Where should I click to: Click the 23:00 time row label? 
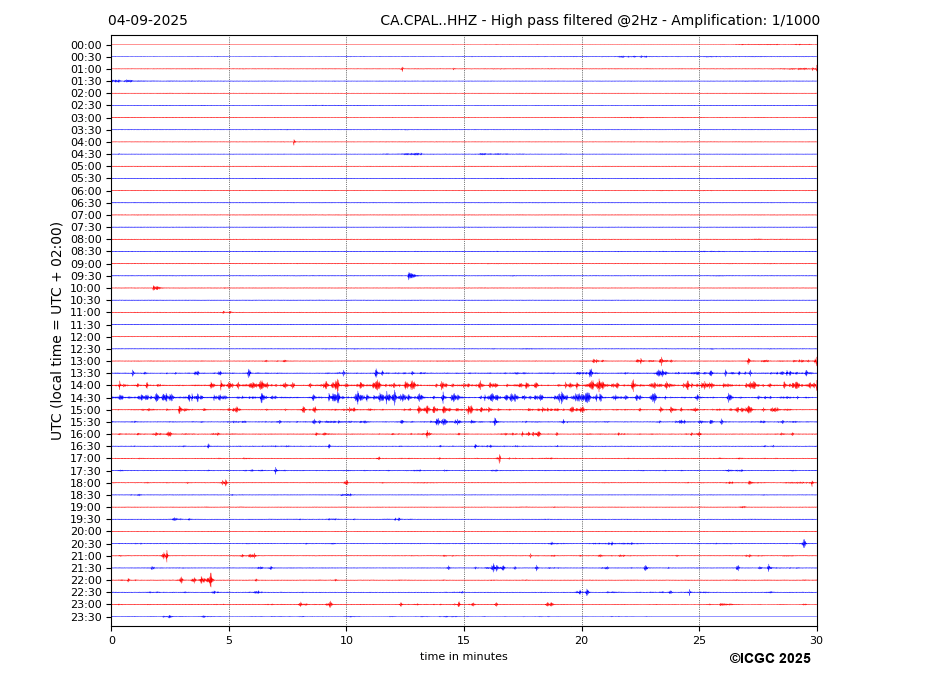point(86,605)
